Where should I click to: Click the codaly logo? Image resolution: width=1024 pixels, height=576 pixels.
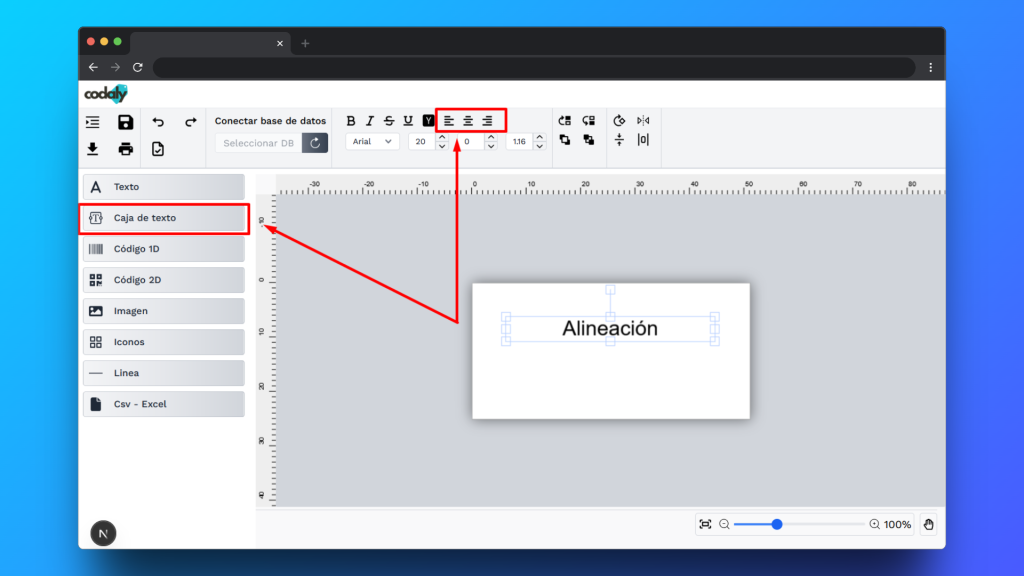pyautogui.click(x=106, y=94)
